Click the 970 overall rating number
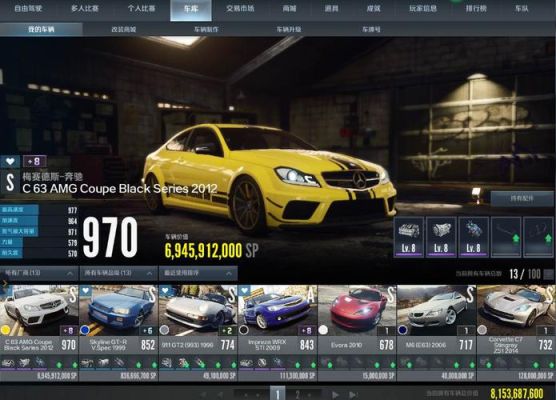 point(110,237)
